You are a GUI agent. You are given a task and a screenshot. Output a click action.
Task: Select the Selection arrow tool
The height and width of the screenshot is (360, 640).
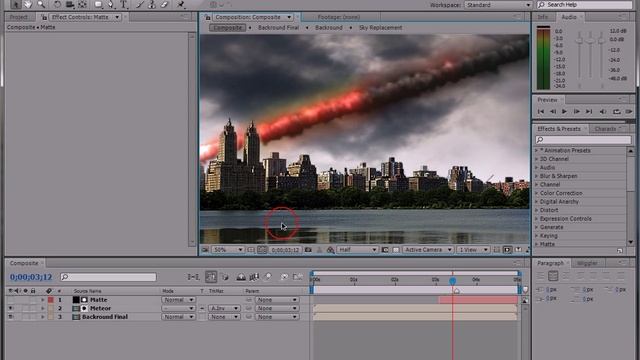[16, 4]
